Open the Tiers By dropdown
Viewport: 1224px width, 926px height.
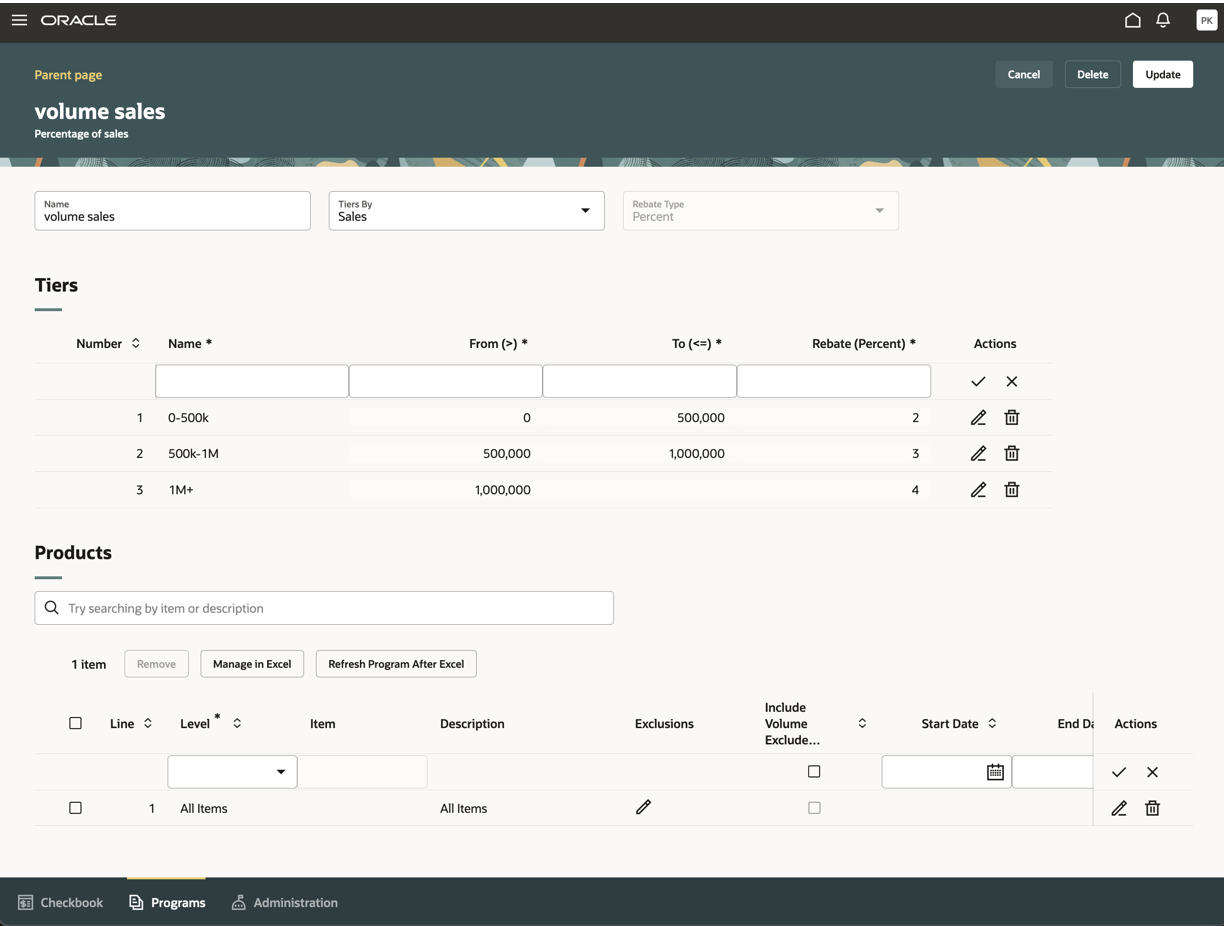point(585,211)
